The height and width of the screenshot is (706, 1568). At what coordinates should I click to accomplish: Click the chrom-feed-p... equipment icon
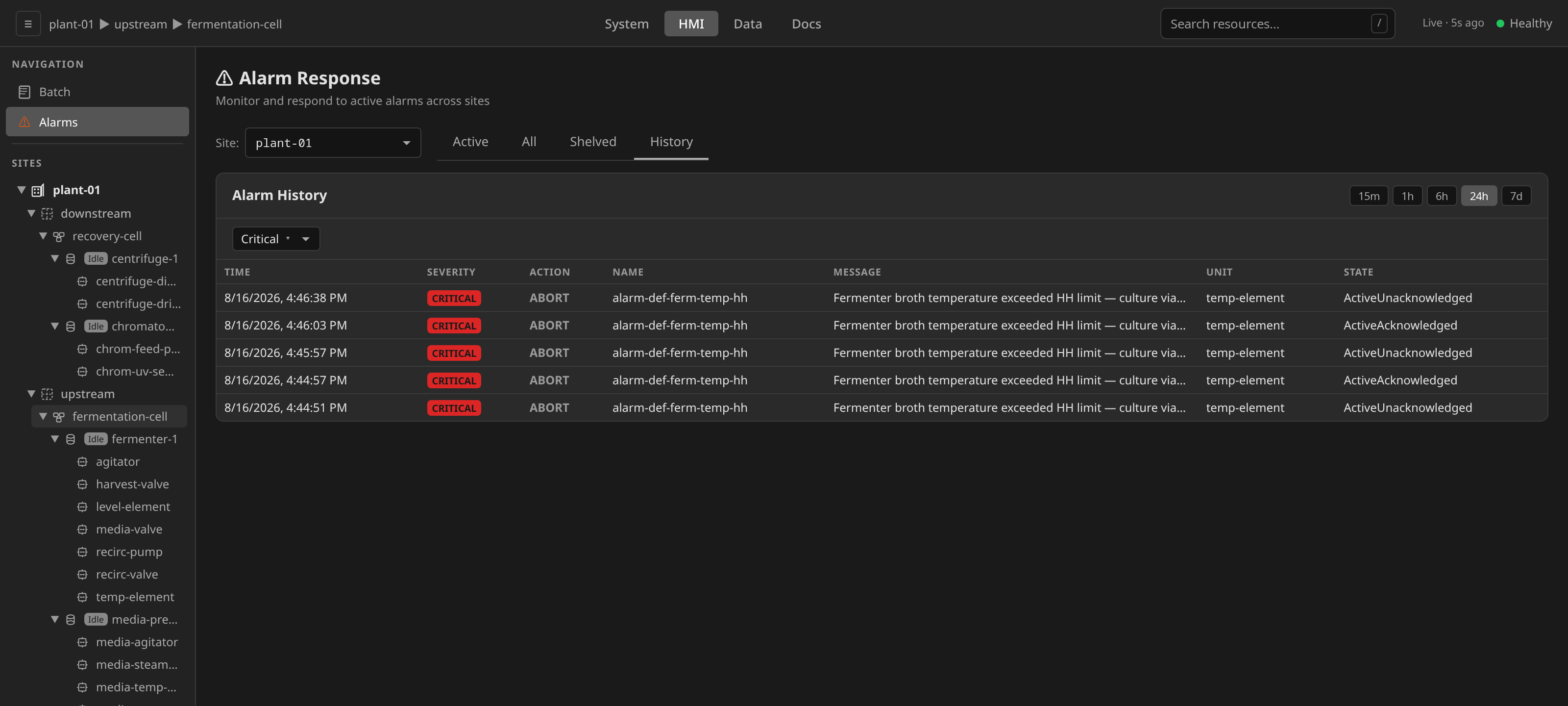[82, 349]
